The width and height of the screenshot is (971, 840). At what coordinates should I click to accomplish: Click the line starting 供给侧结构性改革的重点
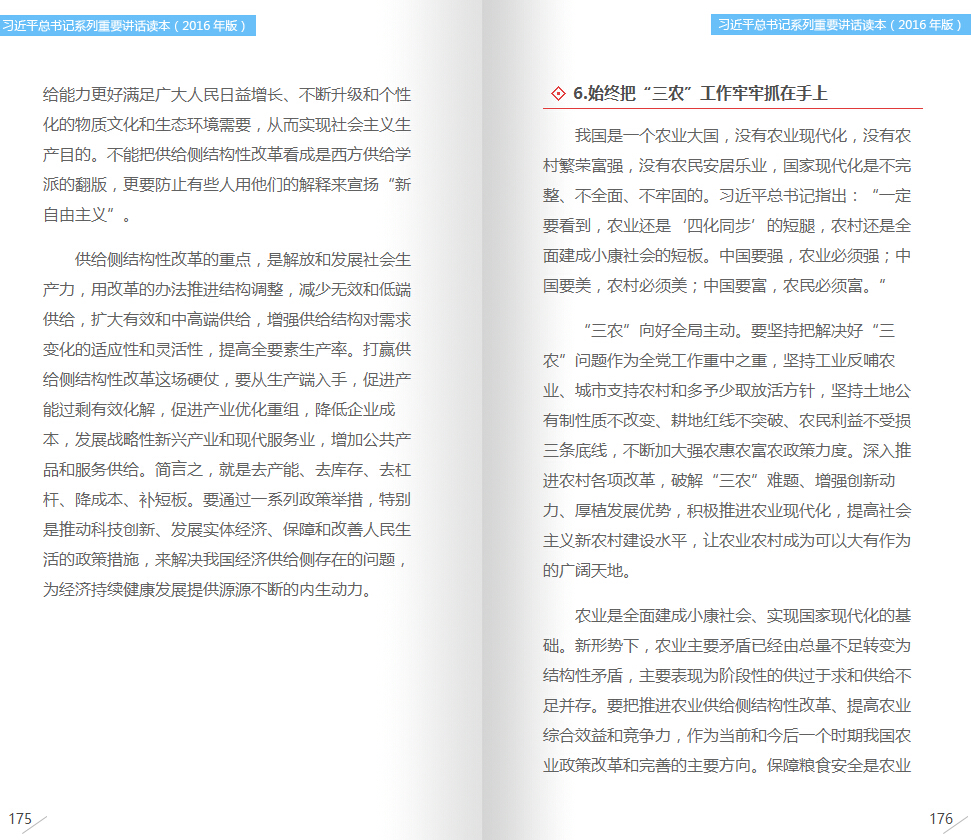pos(243,260)
